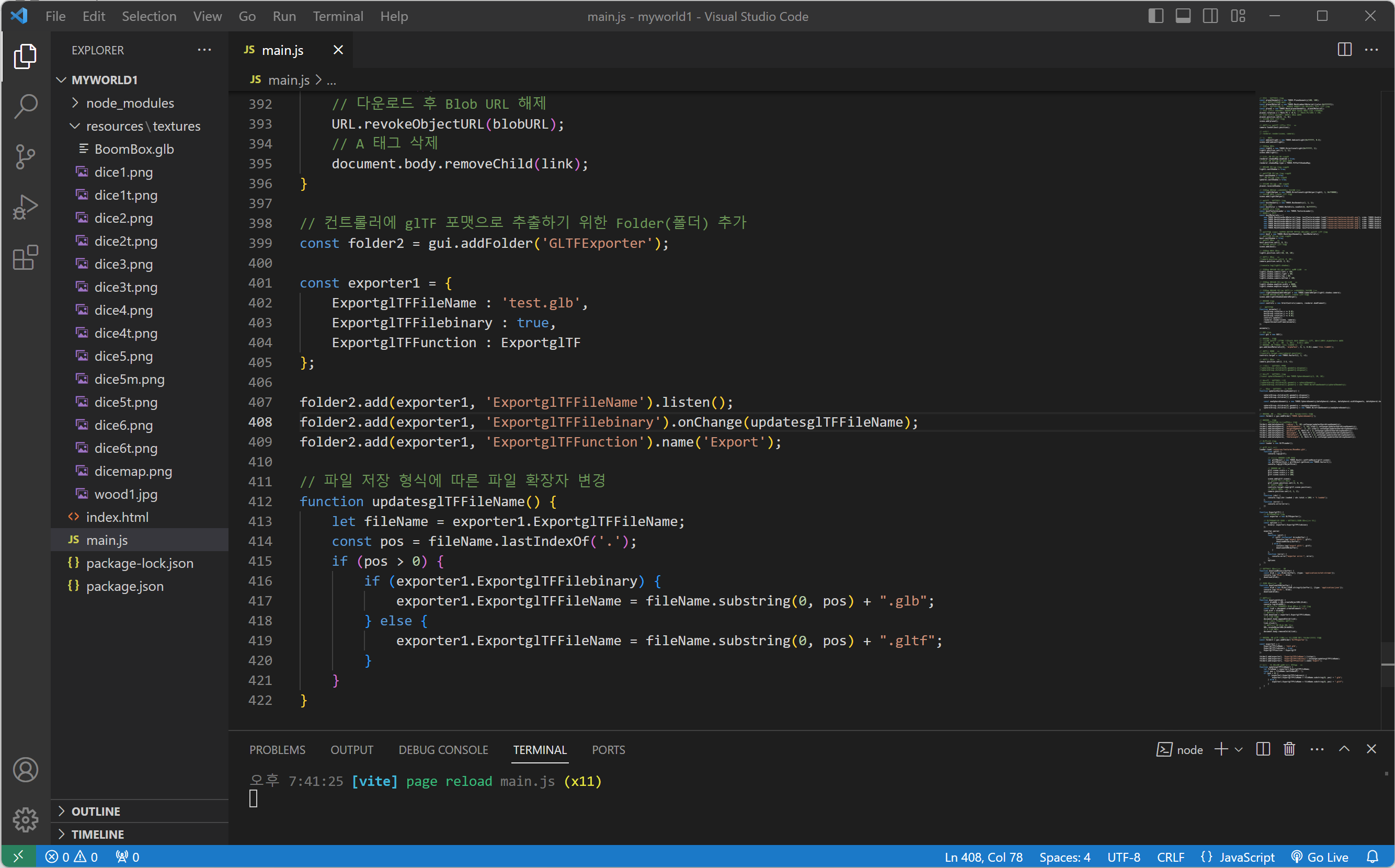
Task: Kill the terminal with trash icon
Action: click(x=1289, y=749)
